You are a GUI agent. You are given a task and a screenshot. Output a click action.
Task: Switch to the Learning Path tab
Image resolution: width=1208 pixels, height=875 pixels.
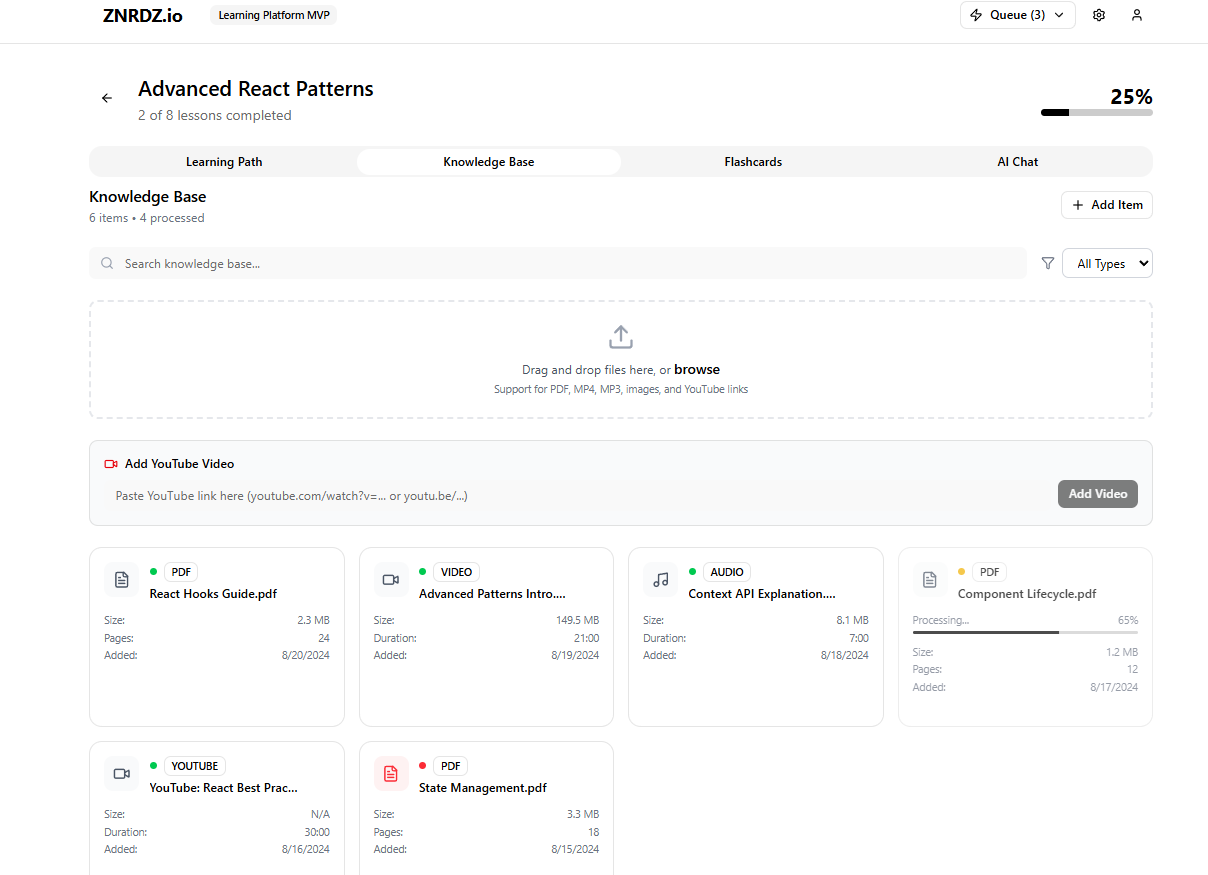pyautogui.click(x=224, y=162)
